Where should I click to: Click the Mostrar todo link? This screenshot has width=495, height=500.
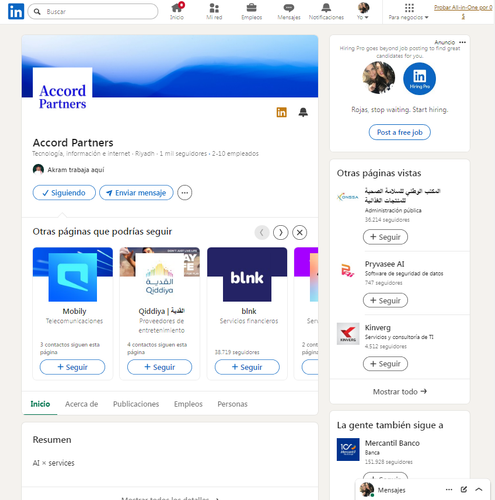[x=400, y=392]
